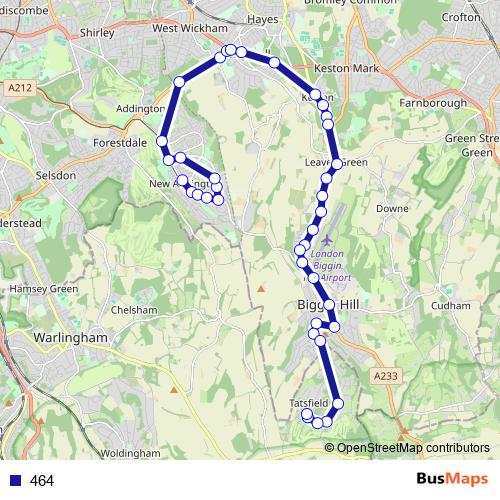Open the BusMaps logo link
The width and height of the screenshot is (500, 500).
[452, 479]
